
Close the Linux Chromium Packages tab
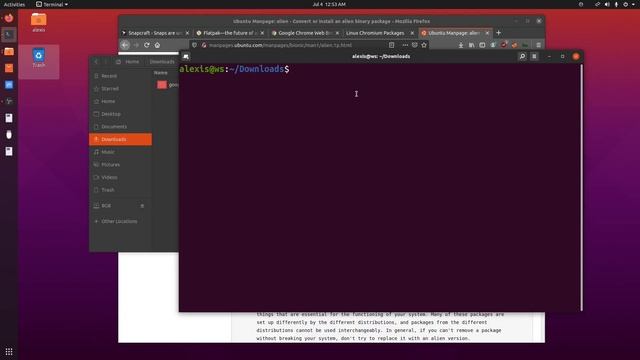click(x=412, y=33)
